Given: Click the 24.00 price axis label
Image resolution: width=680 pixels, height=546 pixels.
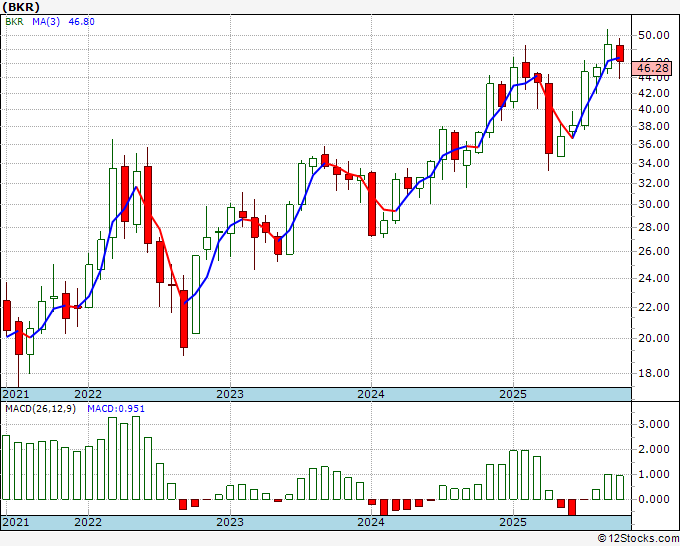Looking at the screenshot, I should coord(654,278).
